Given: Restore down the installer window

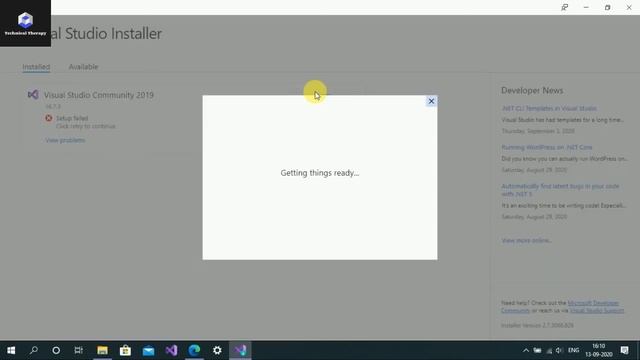Looking at the screenshot, I should click(607, 7).
